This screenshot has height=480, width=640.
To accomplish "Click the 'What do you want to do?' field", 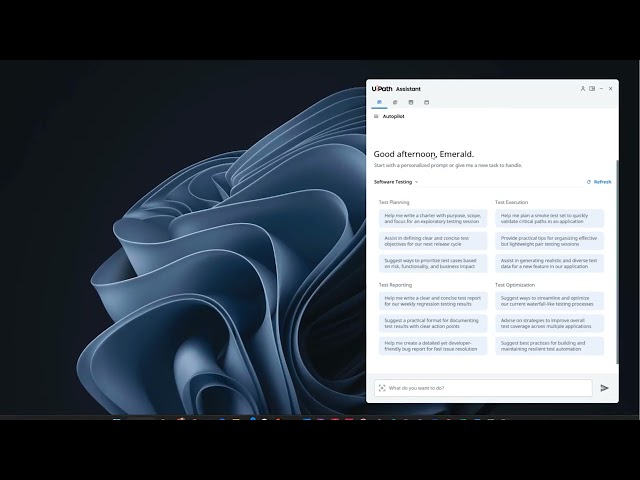I will (x=483, y=388).
